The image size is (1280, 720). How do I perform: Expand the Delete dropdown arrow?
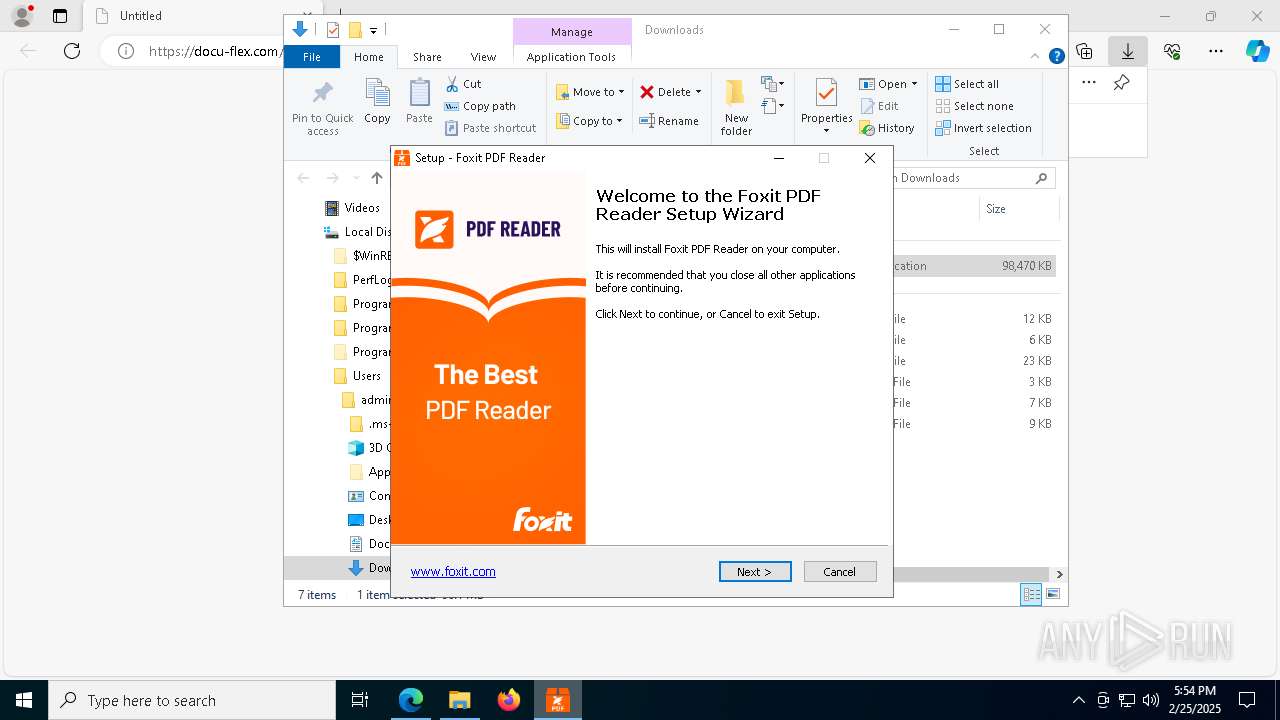pyautogui.click(x=698, y=92)
